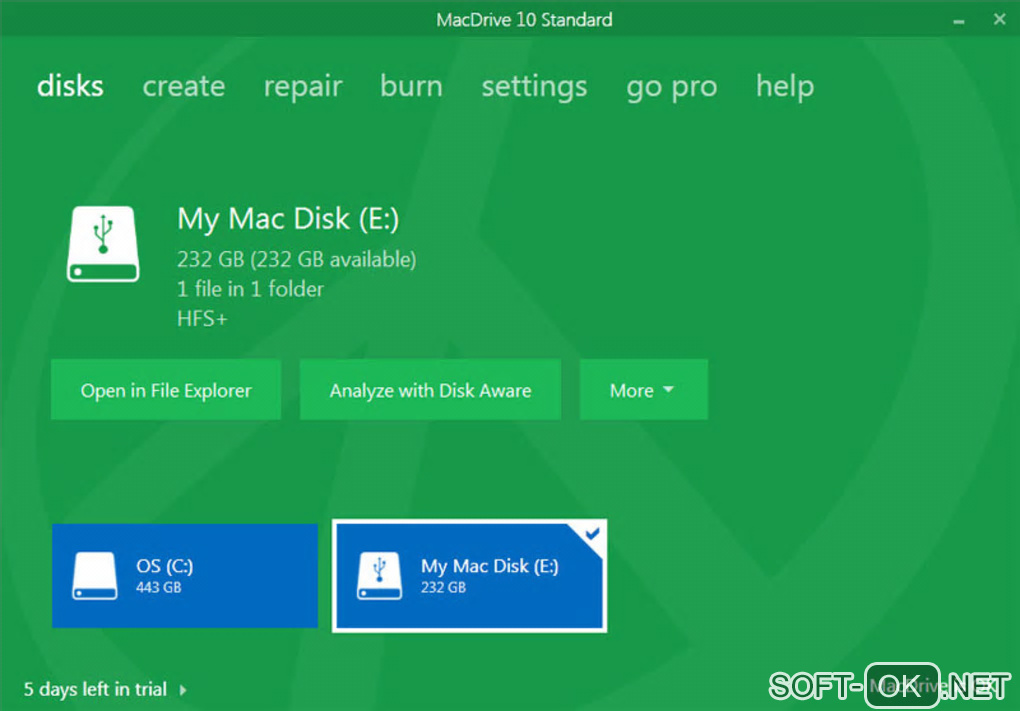
Task: Open the help tab
Action: [x=785, y=87]
